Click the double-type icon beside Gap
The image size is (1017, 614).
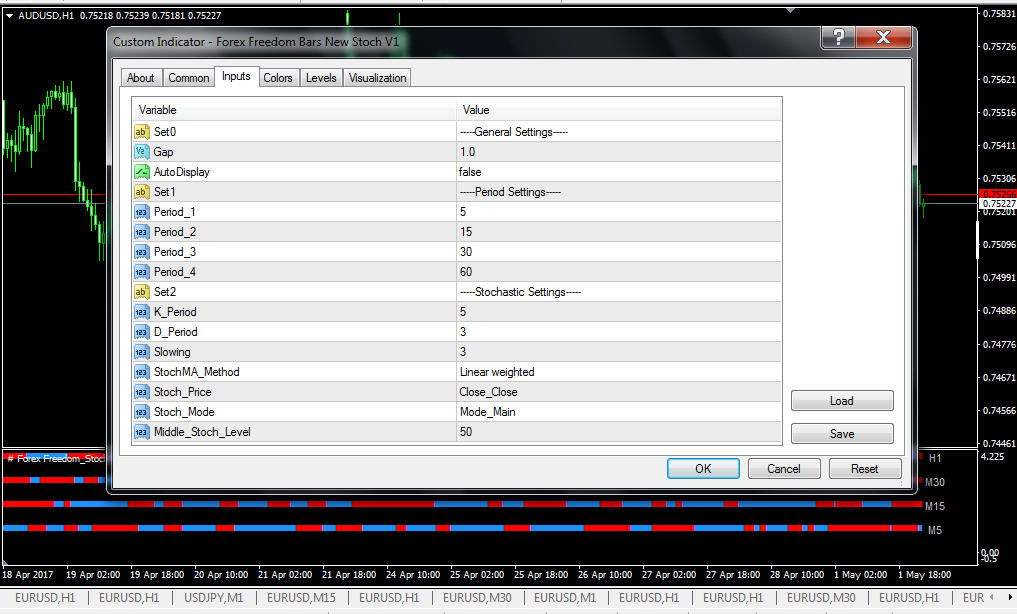[141, 152]
